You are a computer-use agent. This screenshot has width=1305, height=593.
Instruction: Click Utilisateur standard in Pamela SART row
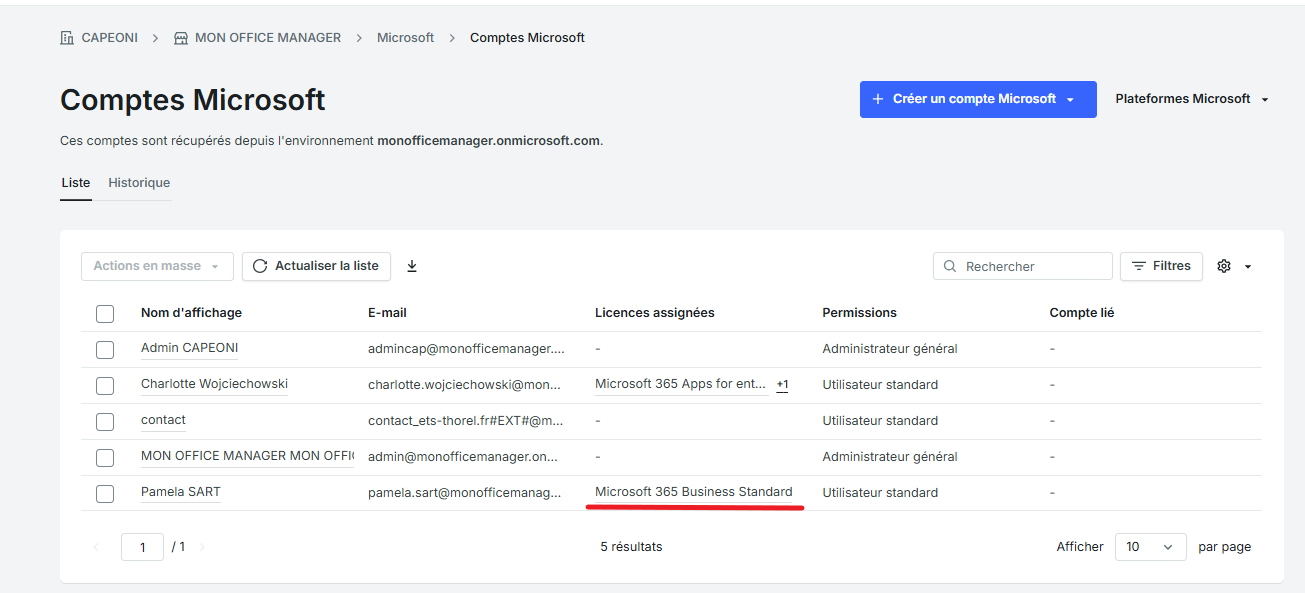[880, 493]
